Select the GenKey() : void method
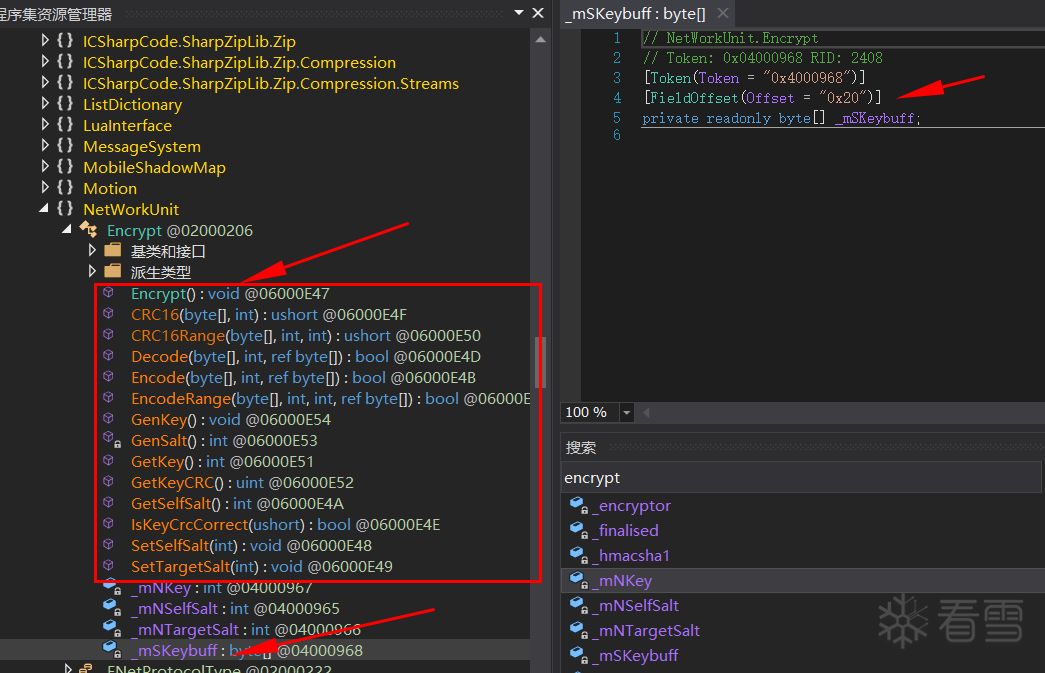The height and width of the screenshot is (673, 1045). [231, 419]
